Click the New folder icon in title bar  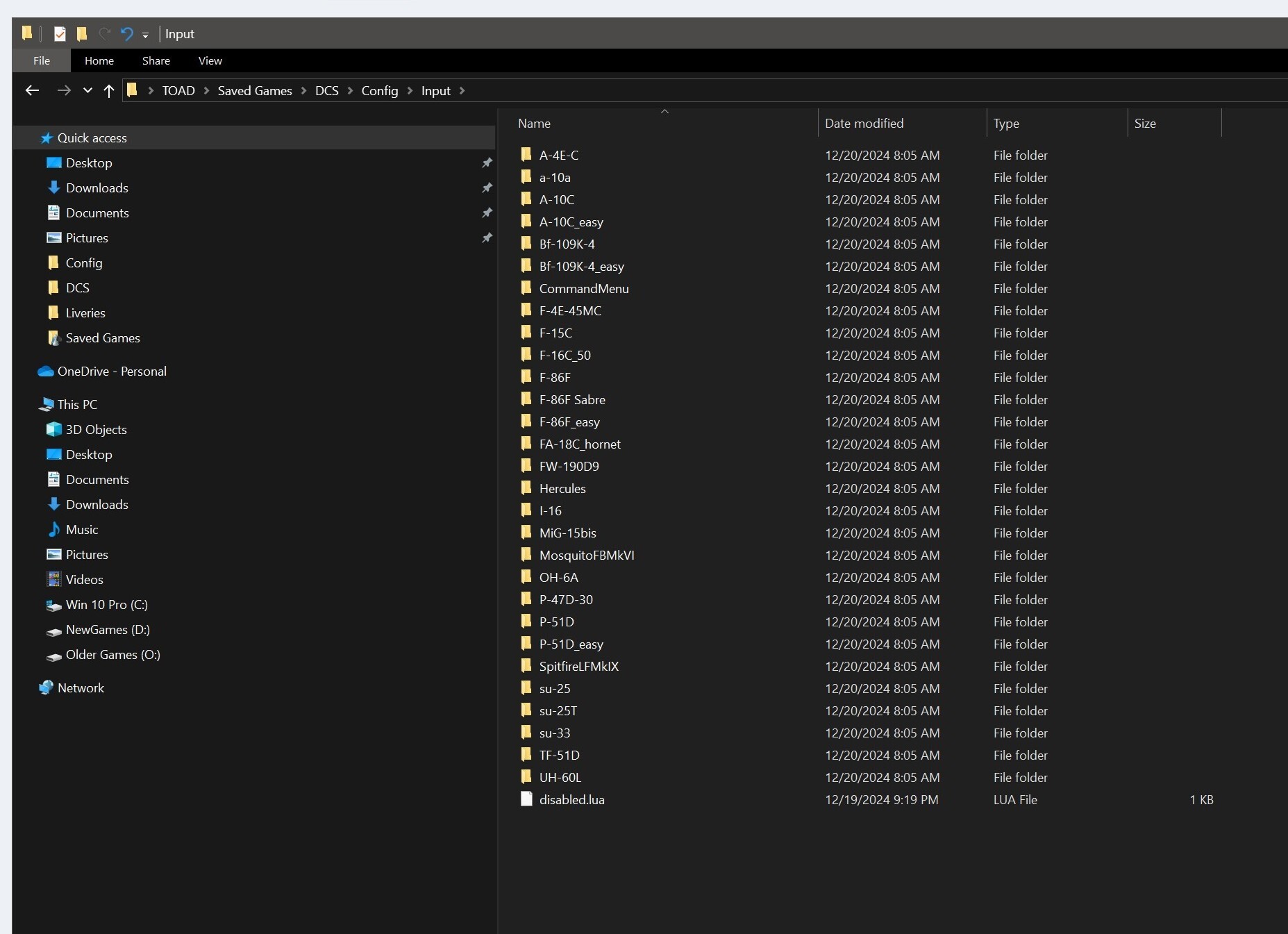(x=82, y=33)
